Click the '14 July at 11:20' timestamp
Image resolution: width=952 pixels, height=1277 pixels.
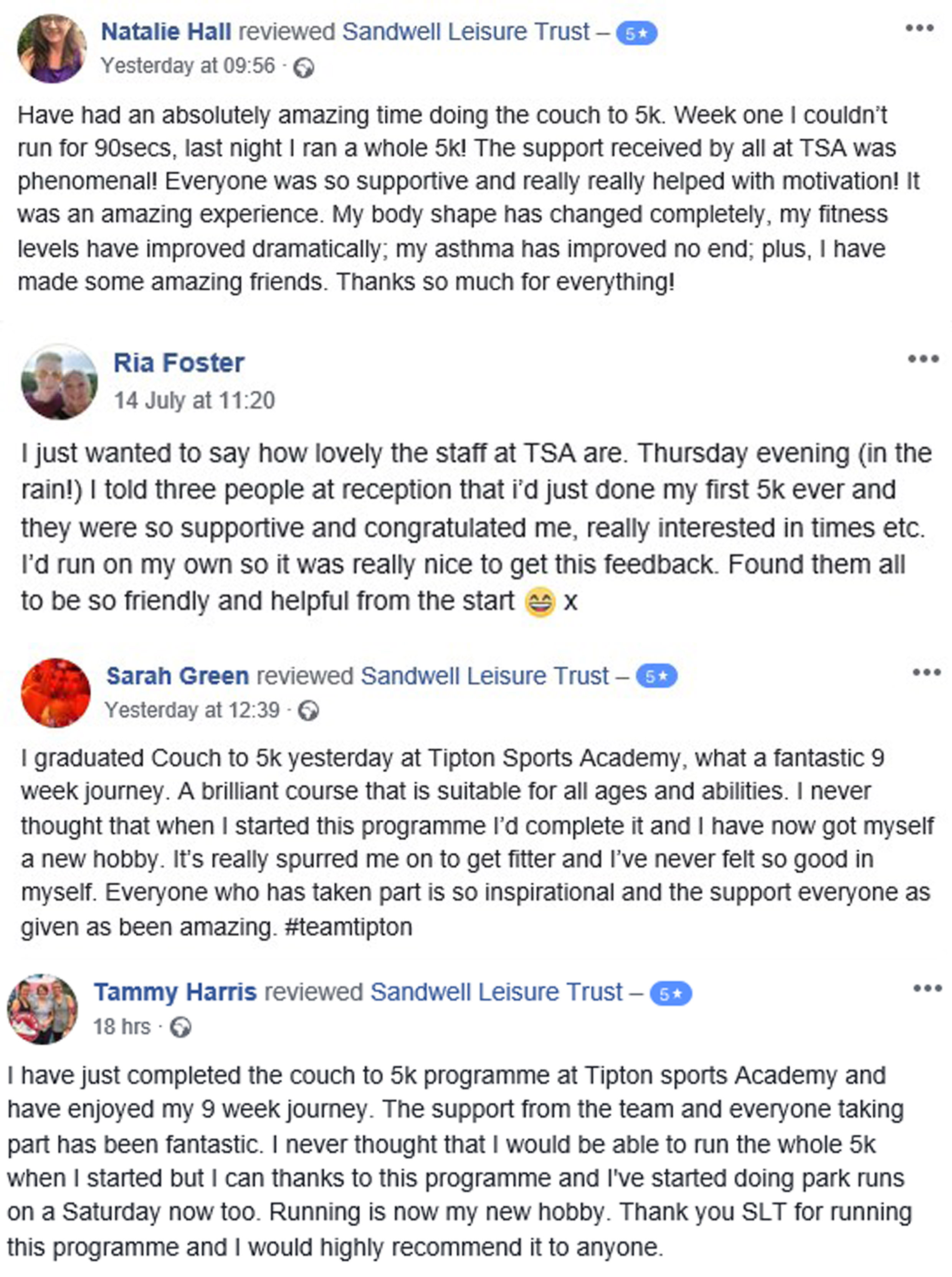click(194, 400)
